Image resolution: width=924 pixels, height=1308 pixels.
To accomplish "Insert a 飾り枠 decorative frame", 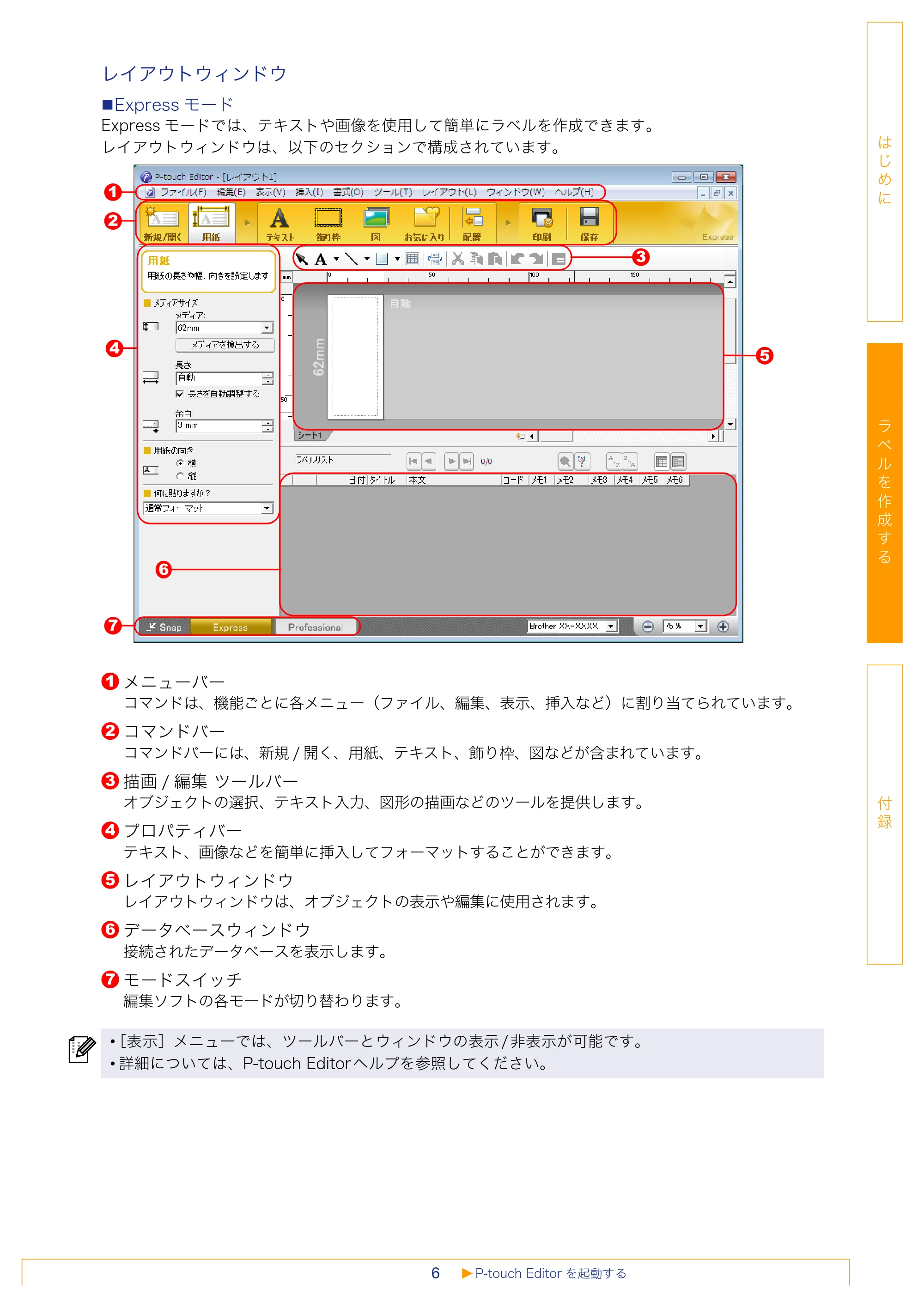I will [x=328, y=223].
